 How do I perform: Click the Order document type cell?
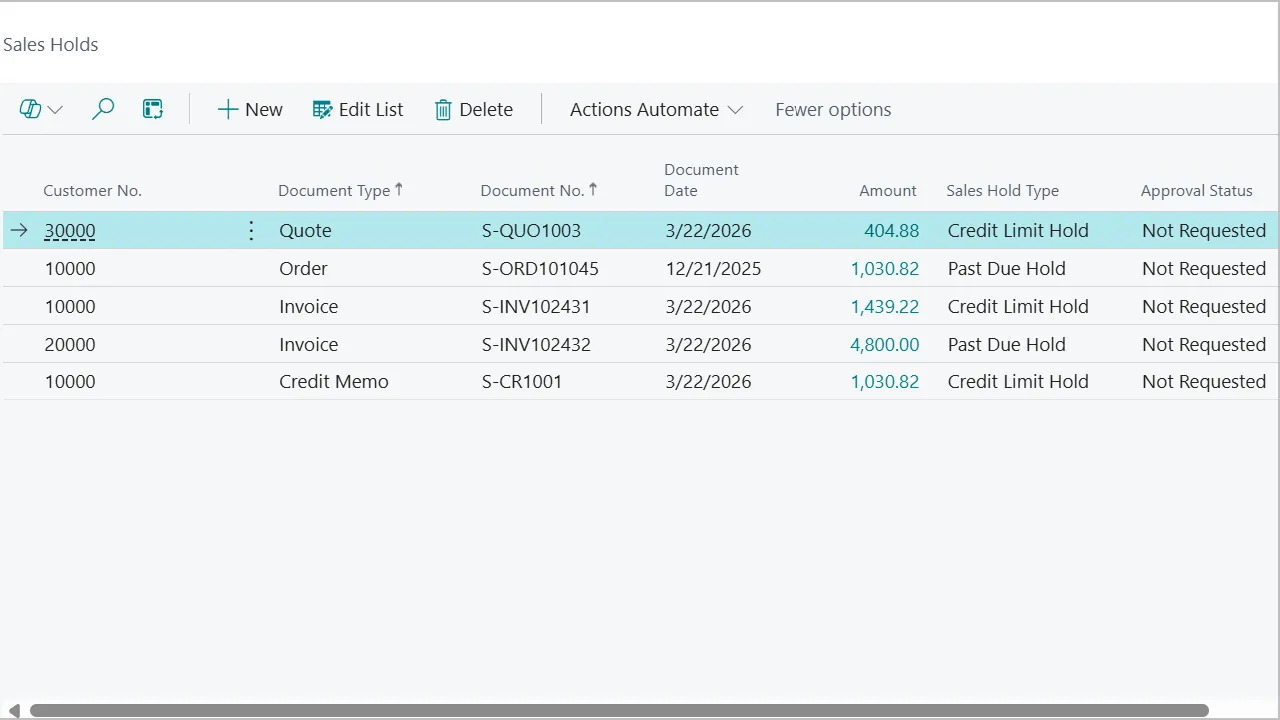[303, 269]
